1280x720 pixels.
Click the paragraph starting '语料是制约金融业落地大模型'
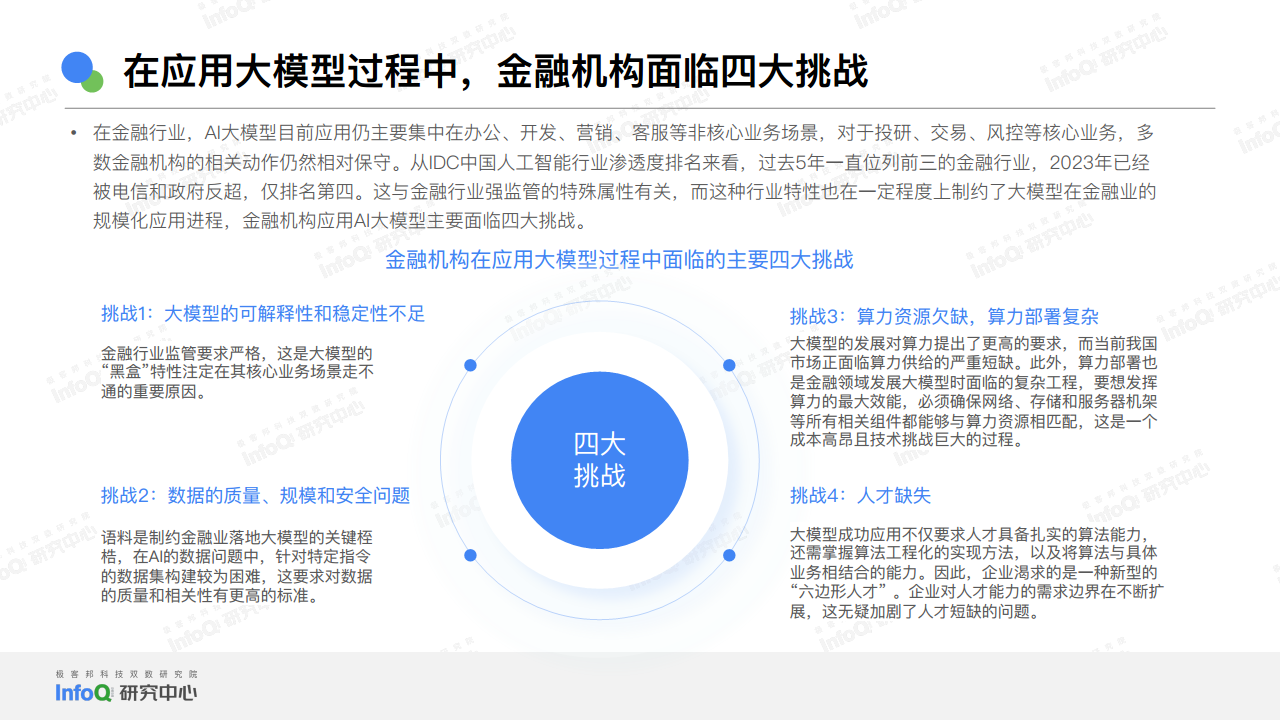(x=238, y=566)
